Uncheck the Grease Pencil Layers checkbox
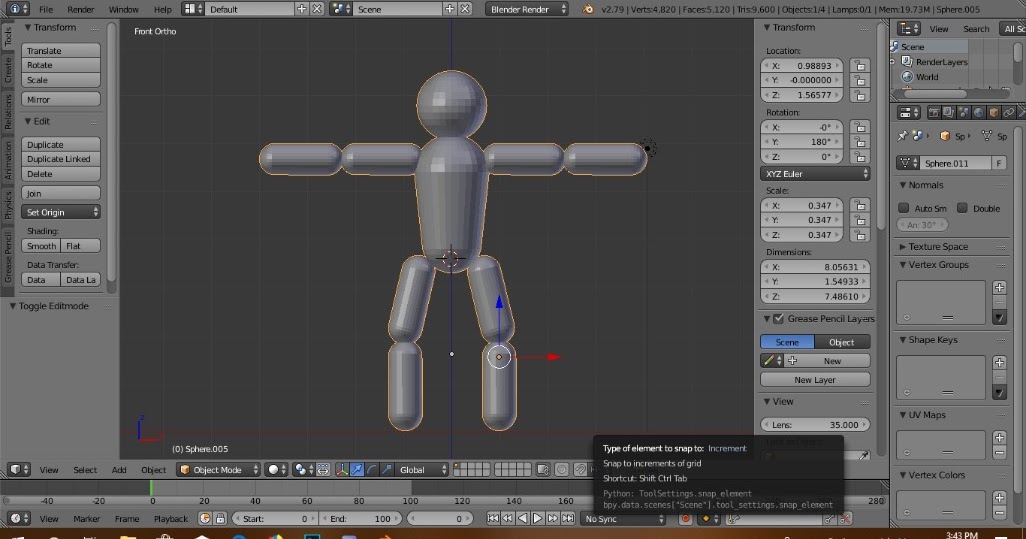This screenshot has width=1026, height=539. 779,319
